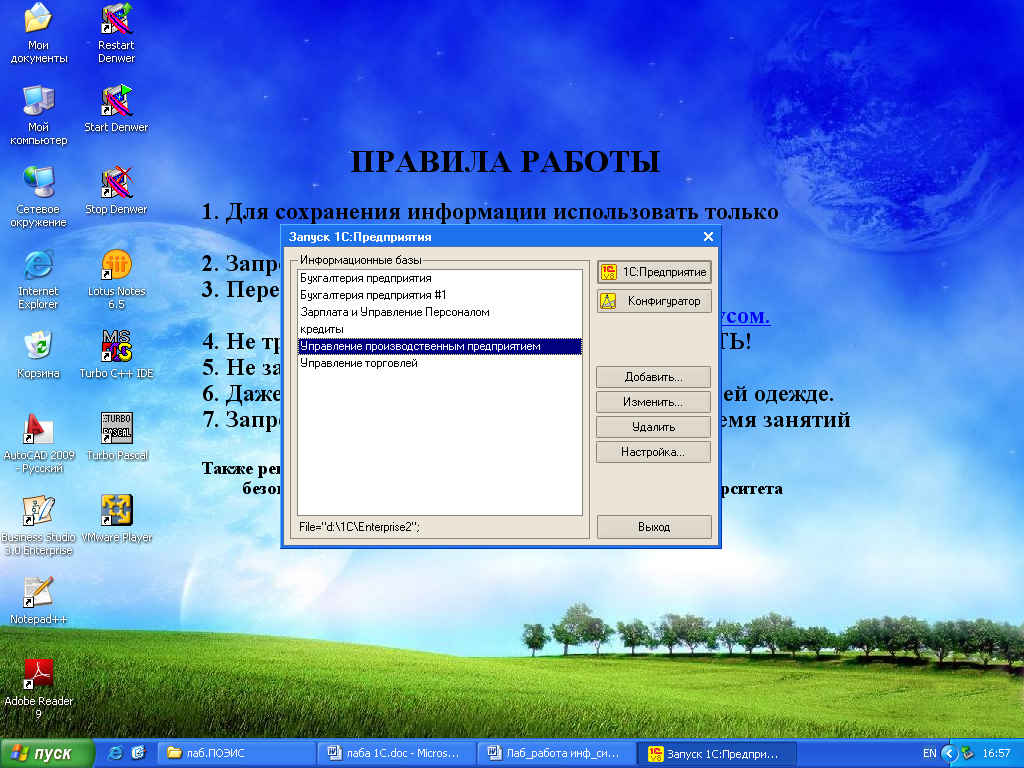Choose the кредиты information base
Image resolution: width=1024 pixels, height=768 pixels.
322,329
